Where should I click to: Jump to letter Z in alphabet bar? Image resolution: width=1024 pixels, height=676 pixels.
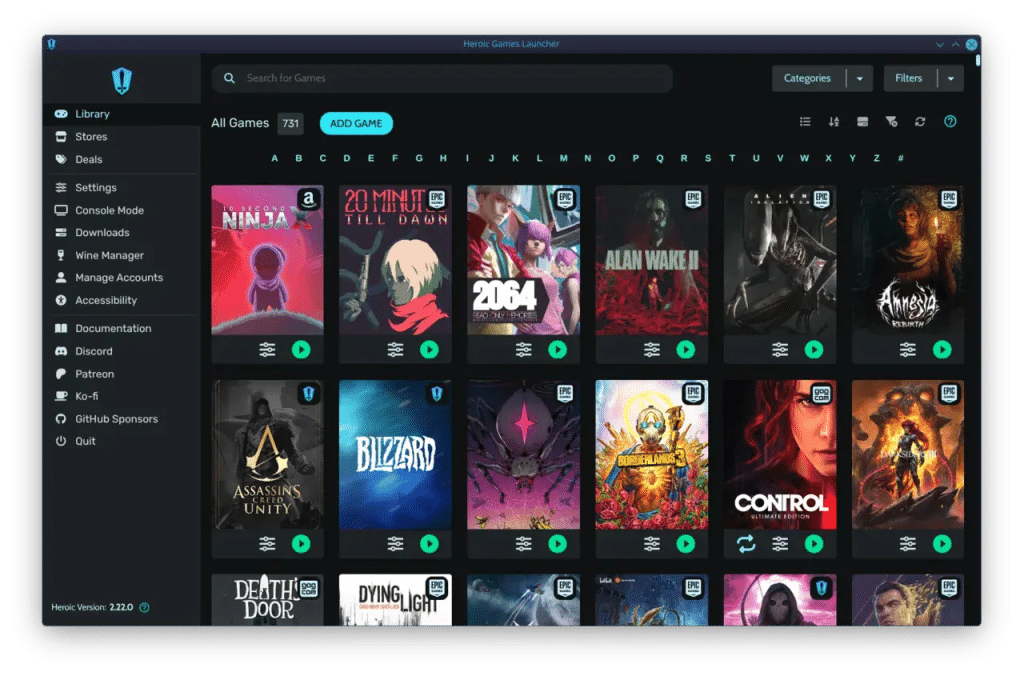tap(876, 159)
